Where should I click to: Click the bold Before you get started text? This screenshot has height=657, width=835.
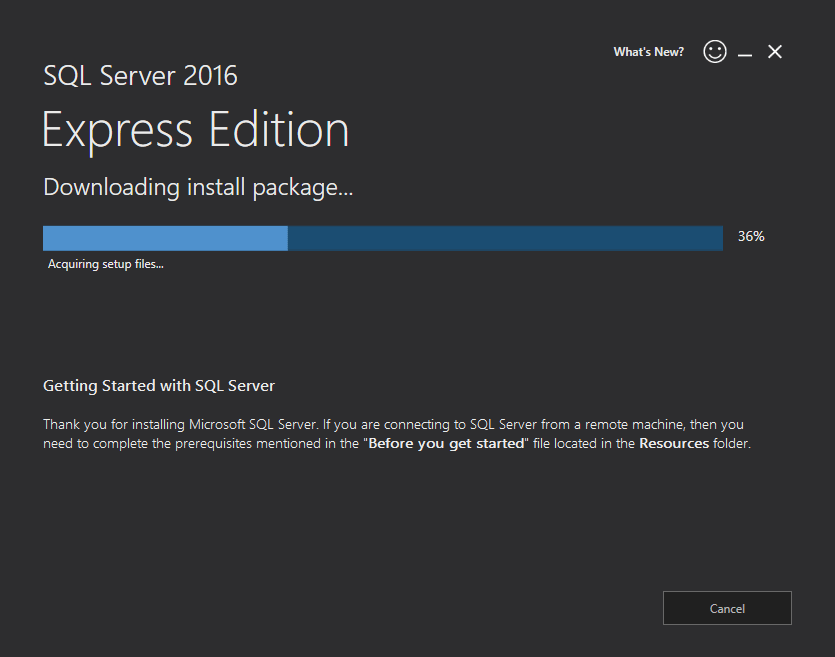coord(446,444)
